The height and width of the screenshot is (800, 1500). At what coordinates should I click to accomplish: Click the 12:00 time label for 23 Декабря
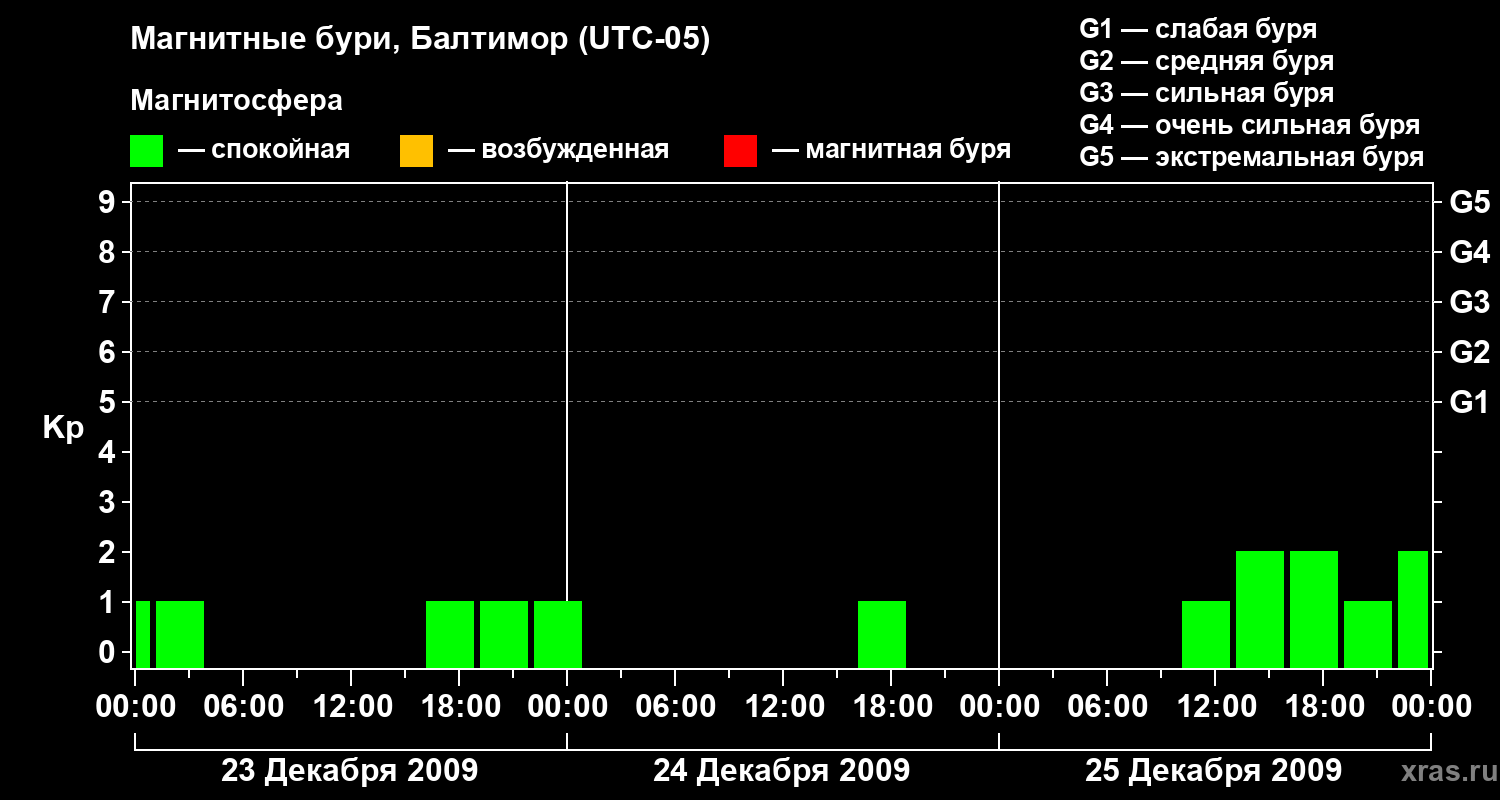point(351,707)
